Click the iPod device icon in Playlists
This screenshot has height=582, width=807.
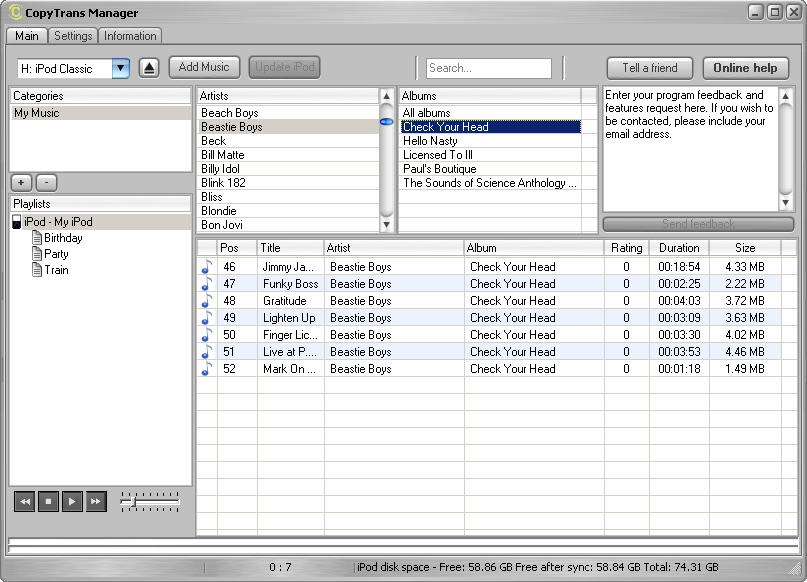(x=16, y=222)
